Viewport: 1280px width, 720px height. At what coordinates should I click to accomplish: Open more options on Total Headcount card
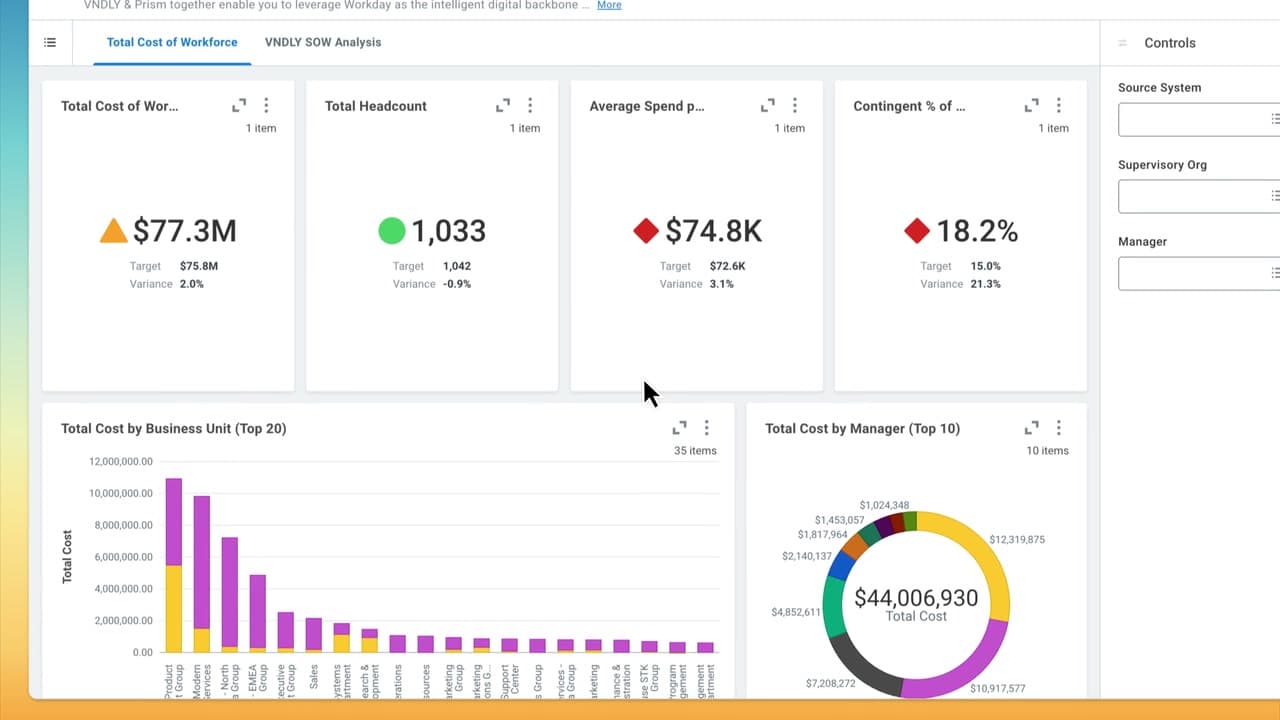530,105
